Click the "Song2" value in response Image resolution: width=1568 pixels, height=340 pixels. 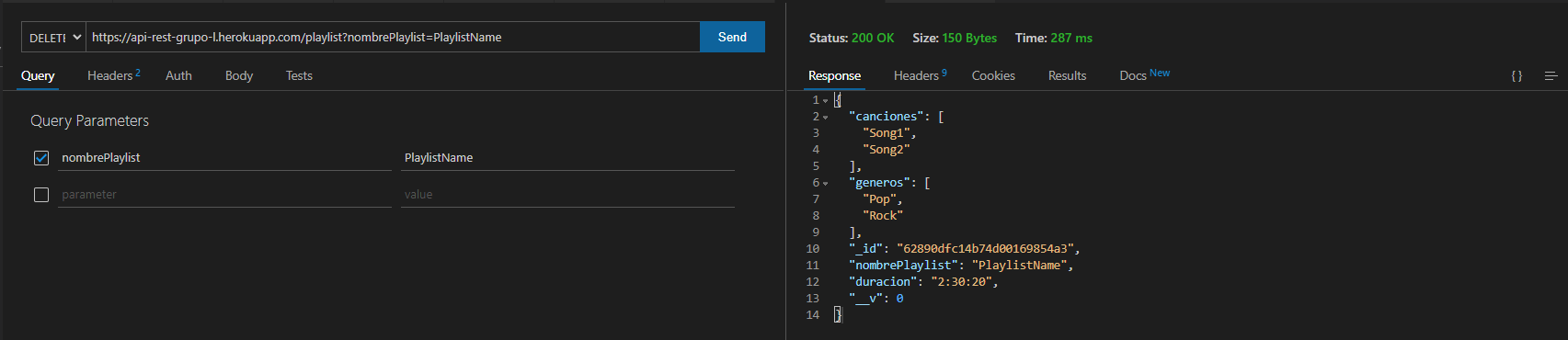point(886,150)
